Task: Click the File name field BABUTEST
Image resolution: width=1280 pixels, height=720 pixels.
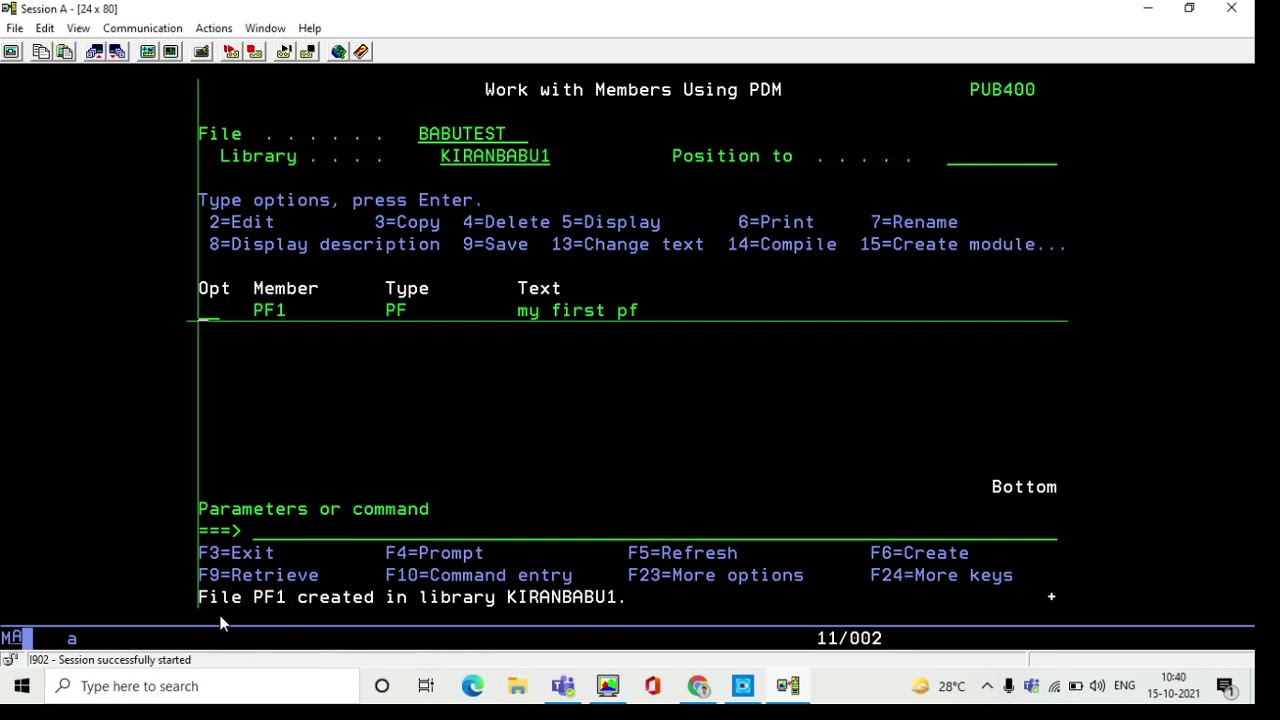Action: point(473,134)
